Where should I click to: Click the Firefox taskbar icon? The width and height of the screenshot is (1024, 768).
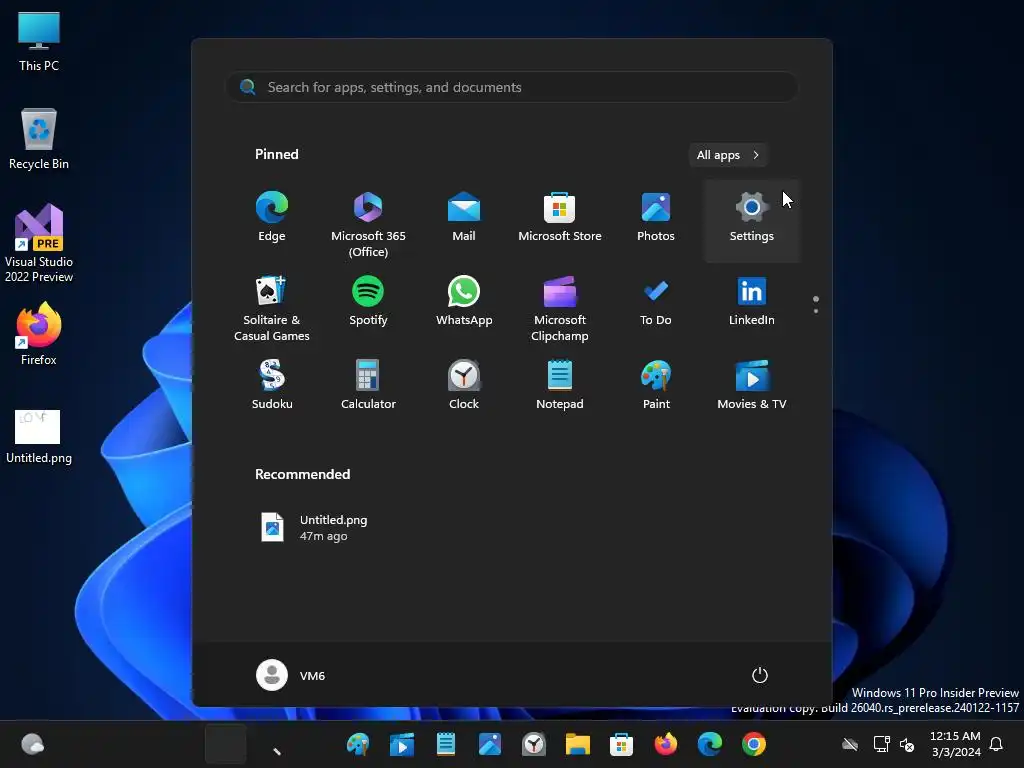coord(665,744)
